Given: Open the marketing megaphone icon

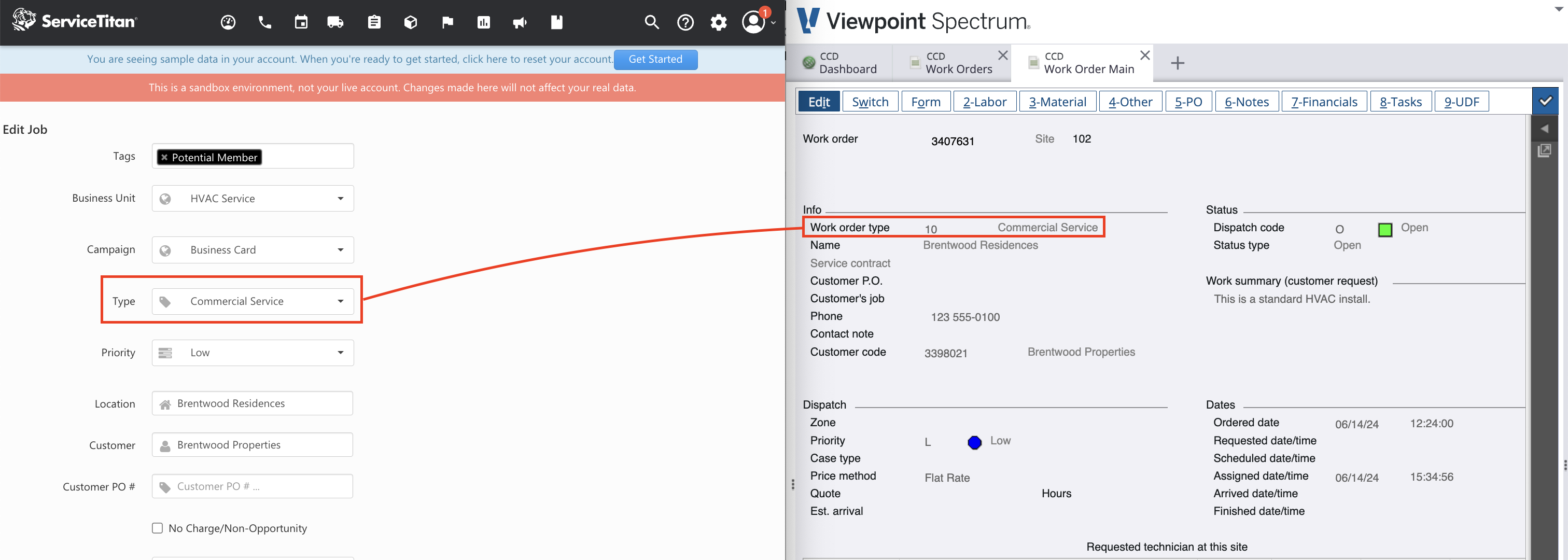Looking at the screenshot, I should (x=520, y=22).
